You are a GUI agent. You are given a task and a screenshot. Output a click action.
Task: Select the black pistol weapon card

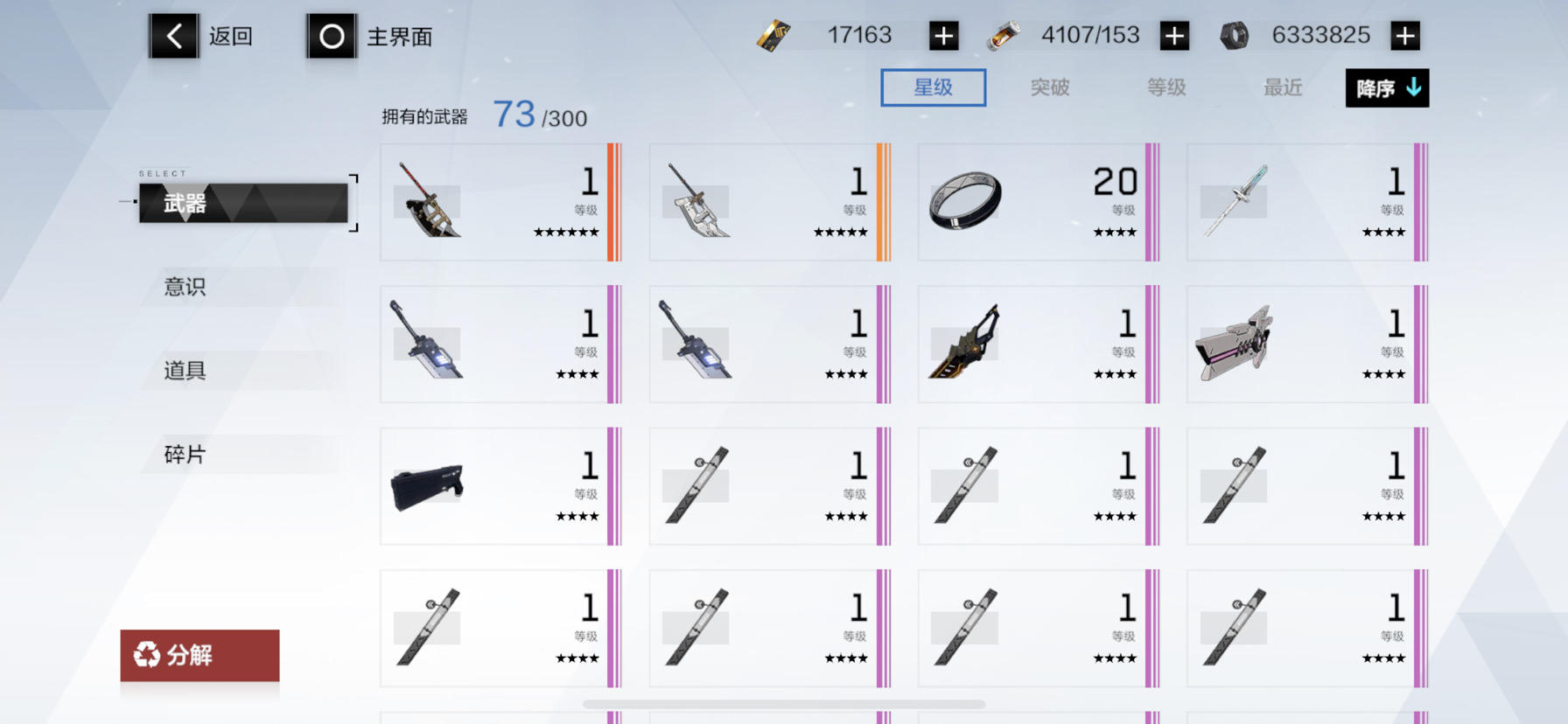500,486
